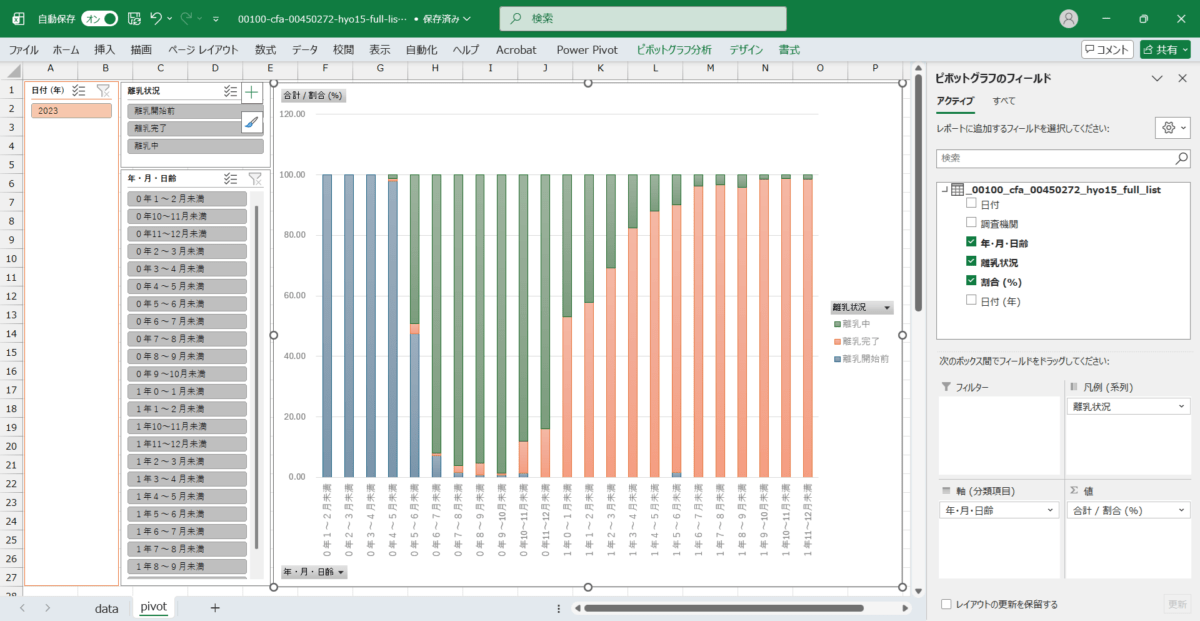Switch to the data sheet tab
Viewport: 1200px width, 621px height.
[x=106, y=607]
